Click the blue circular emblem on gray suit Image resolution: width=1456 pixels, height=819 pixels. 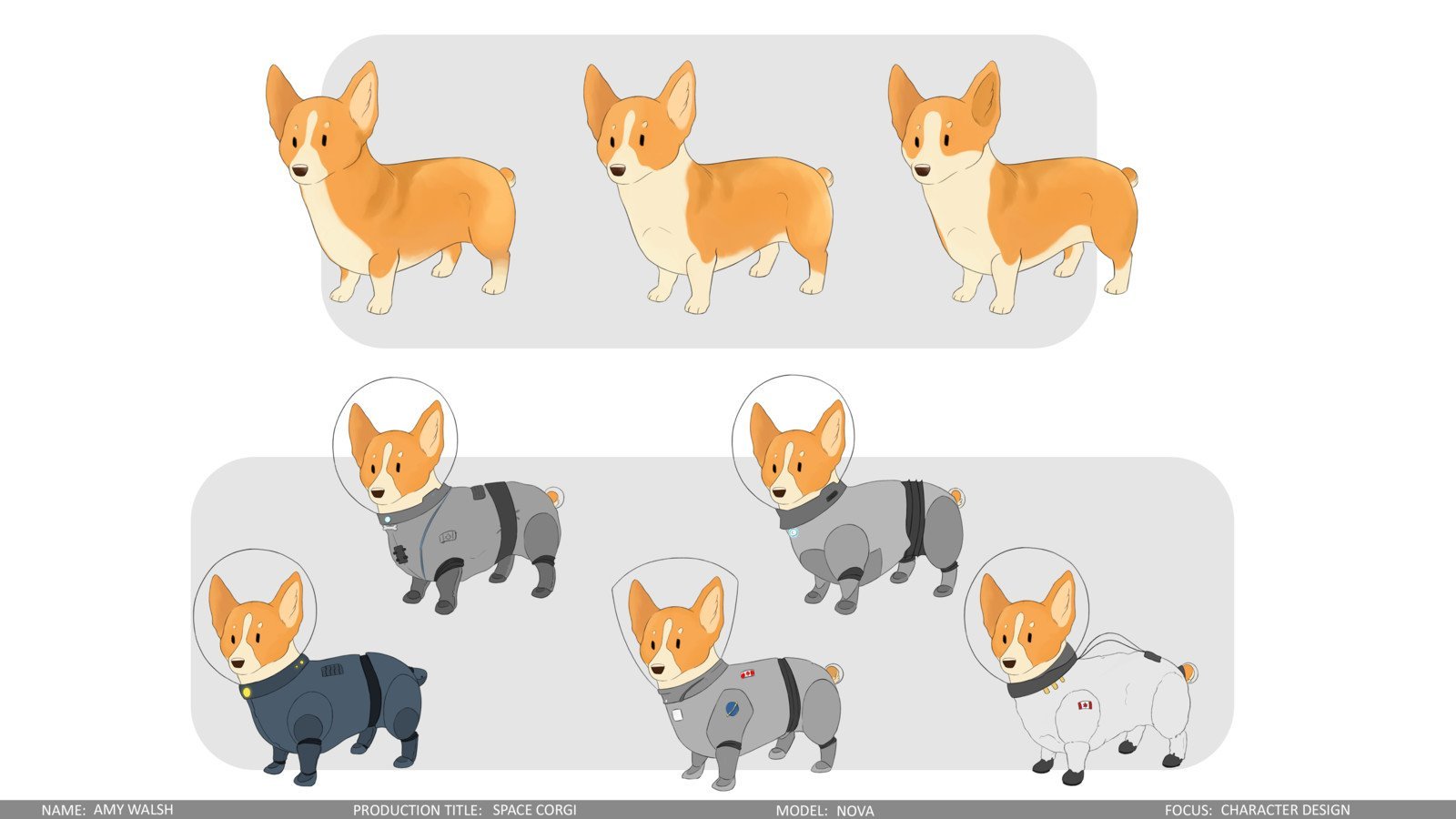[731, 708]
